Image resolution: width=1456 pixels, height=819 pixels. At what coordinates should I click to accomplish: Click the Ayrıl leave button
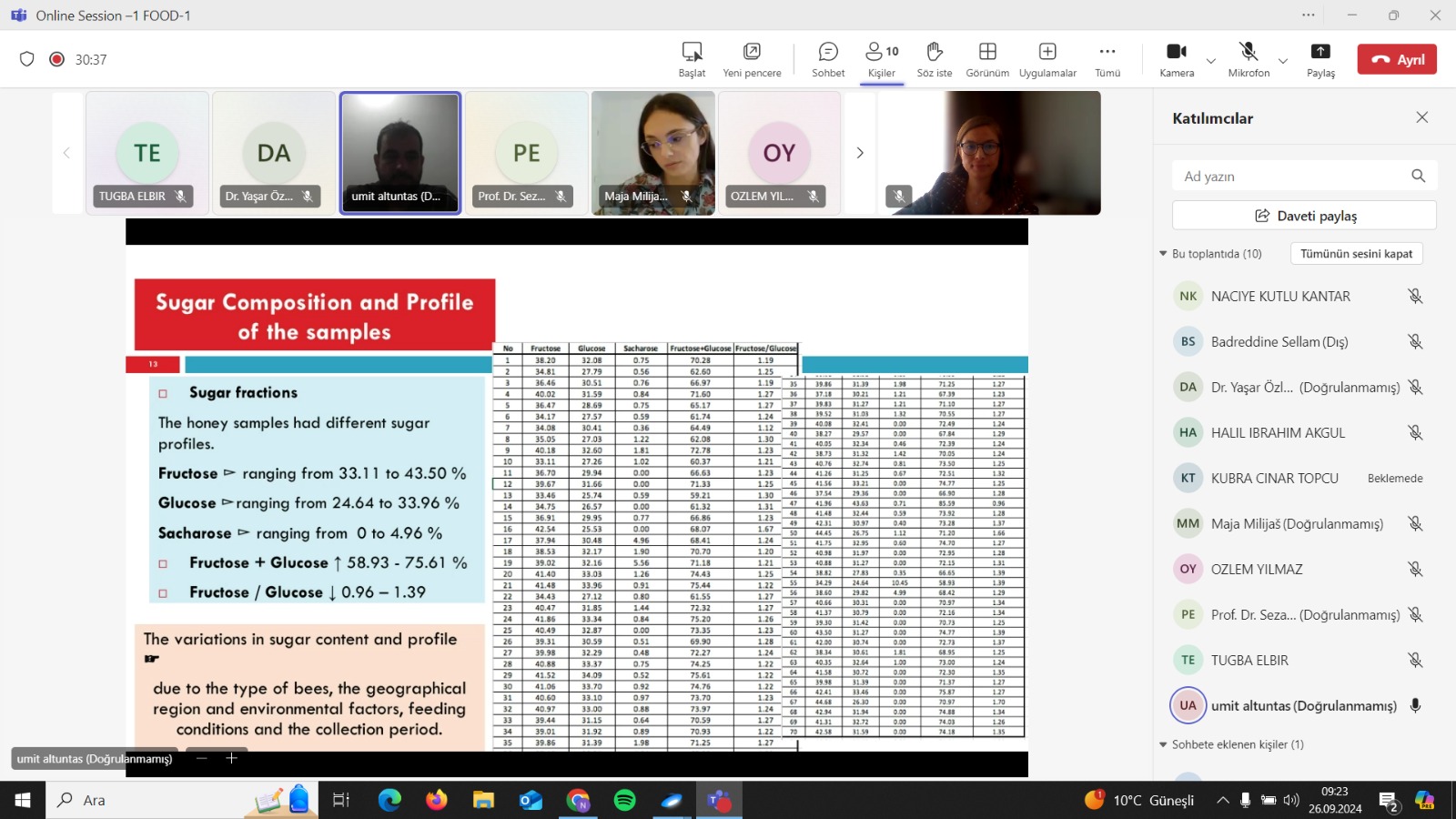(1397, 59)
